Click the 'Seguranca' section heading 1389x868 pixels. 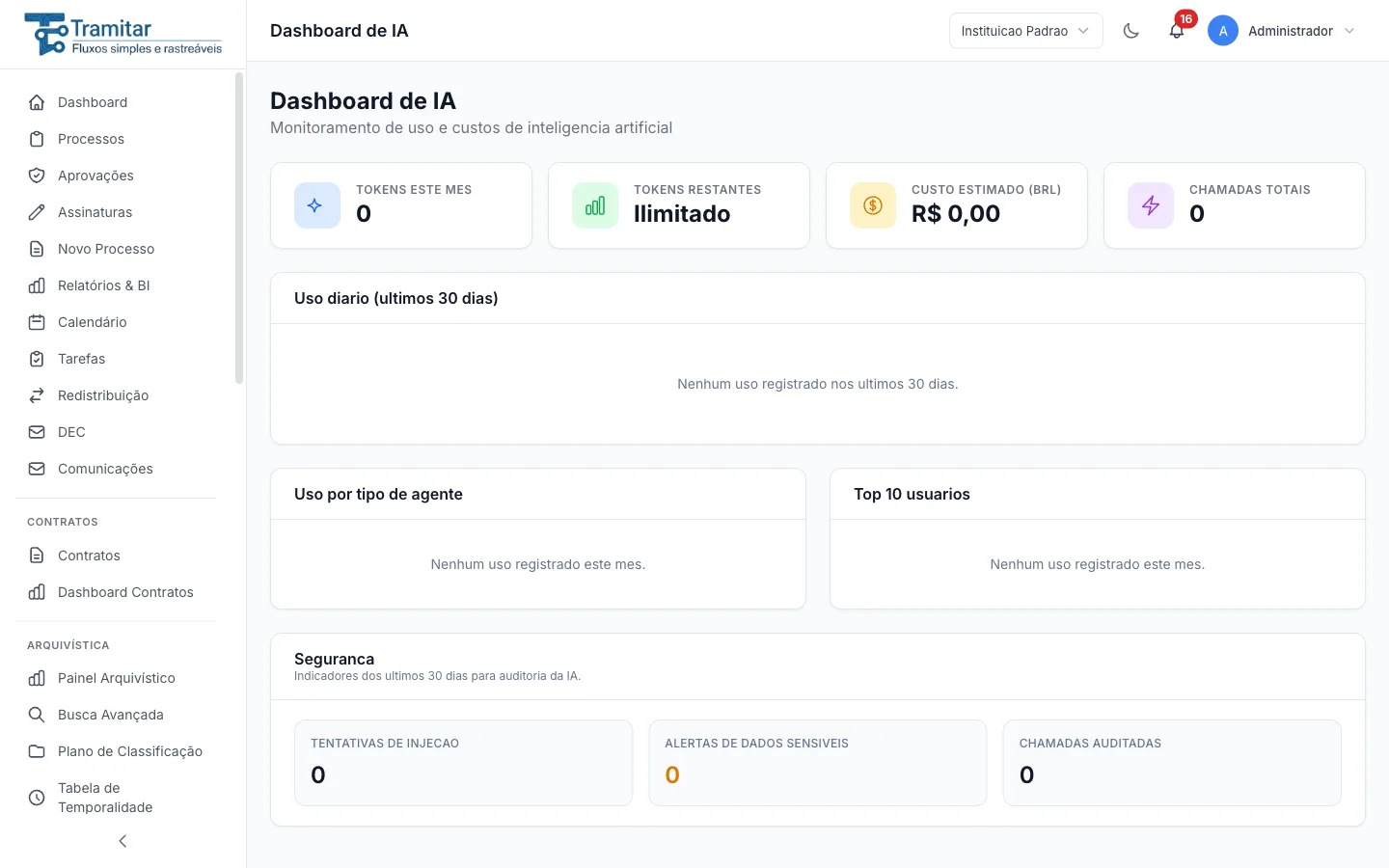tap(334, 659)
